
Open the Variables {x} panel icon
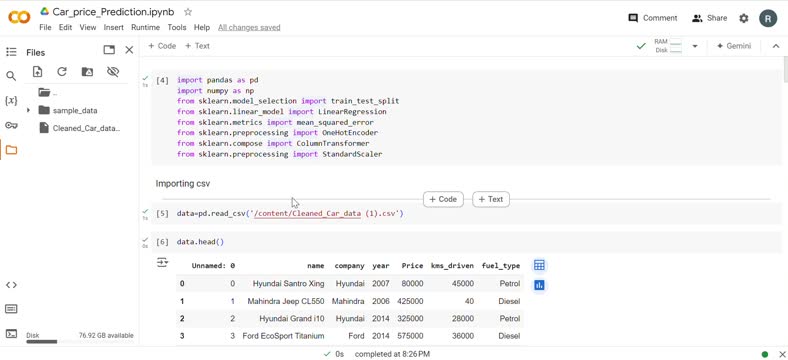click(x=11, y=101)
